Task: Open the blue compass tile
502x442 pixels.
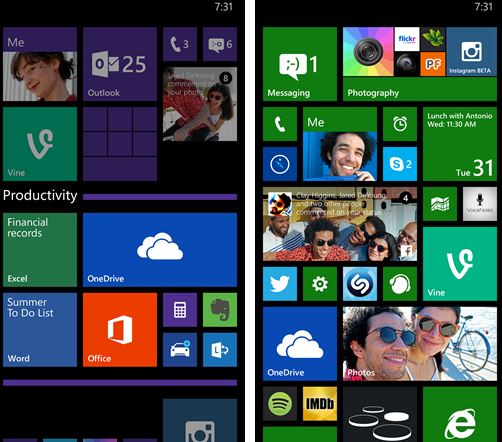Action: 280,164
